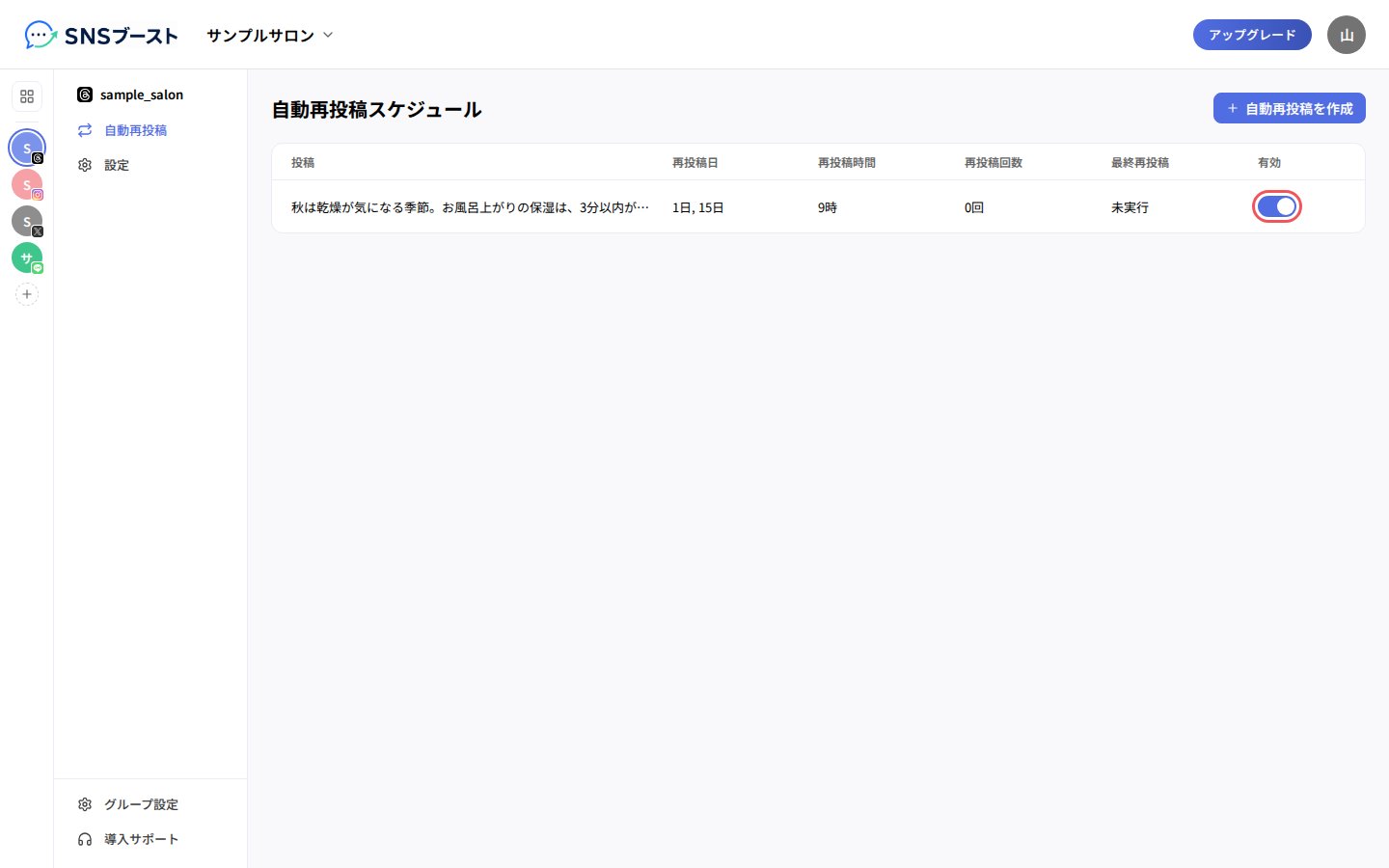This screenshot has height=868, width=1389.
Task: Switch to the X account avatar
Action: tap(27, 221)
